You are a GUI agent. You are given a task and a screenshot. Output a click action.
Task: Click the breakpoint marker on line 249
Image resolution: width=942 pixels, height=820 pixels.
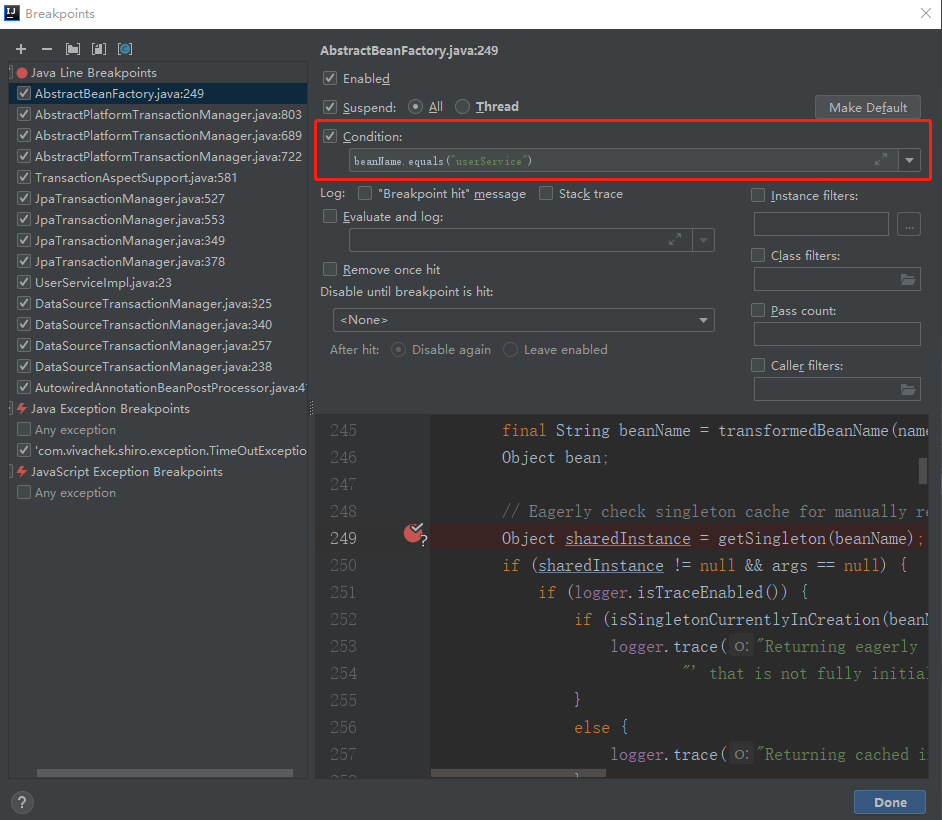pyautogui.click(x=413, y=534)
